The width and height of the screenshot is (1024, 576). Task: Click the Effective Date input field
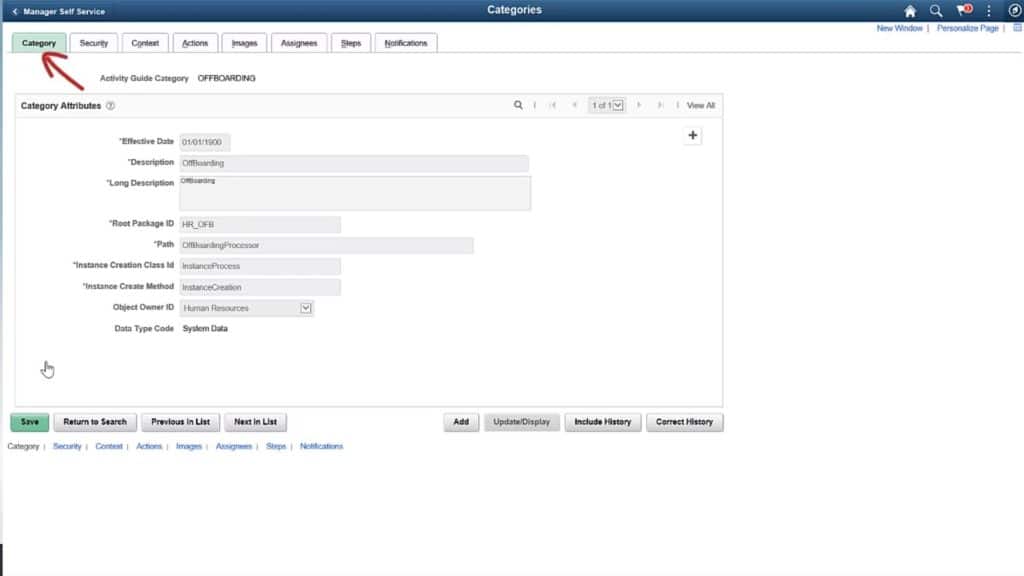tap(203, 141)
